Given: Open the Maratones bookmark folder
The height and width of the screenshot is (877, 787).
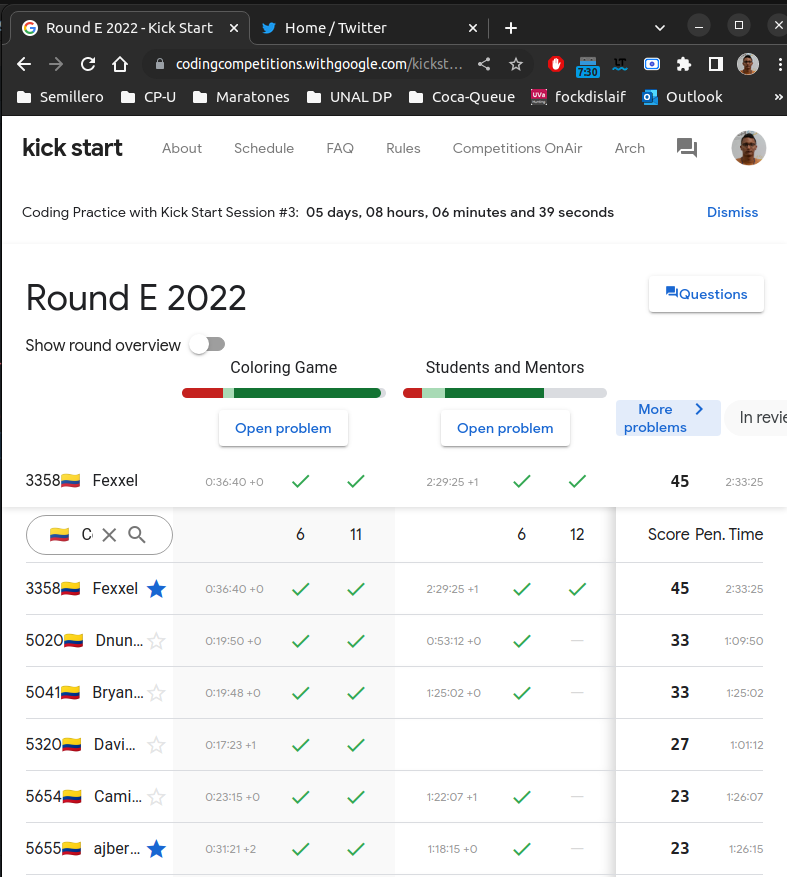Looking at the screenshot, I should [241, 97].
